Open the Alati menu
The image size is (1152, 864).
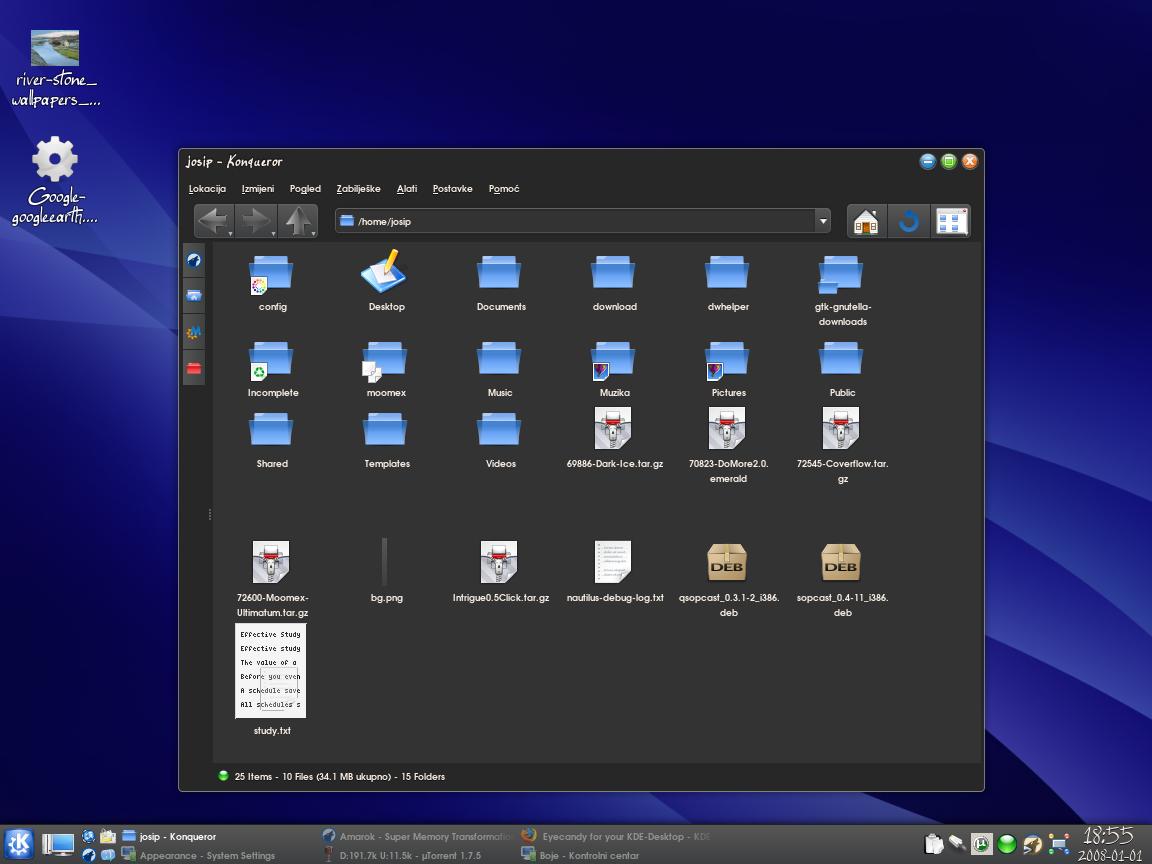coord(407,189)
